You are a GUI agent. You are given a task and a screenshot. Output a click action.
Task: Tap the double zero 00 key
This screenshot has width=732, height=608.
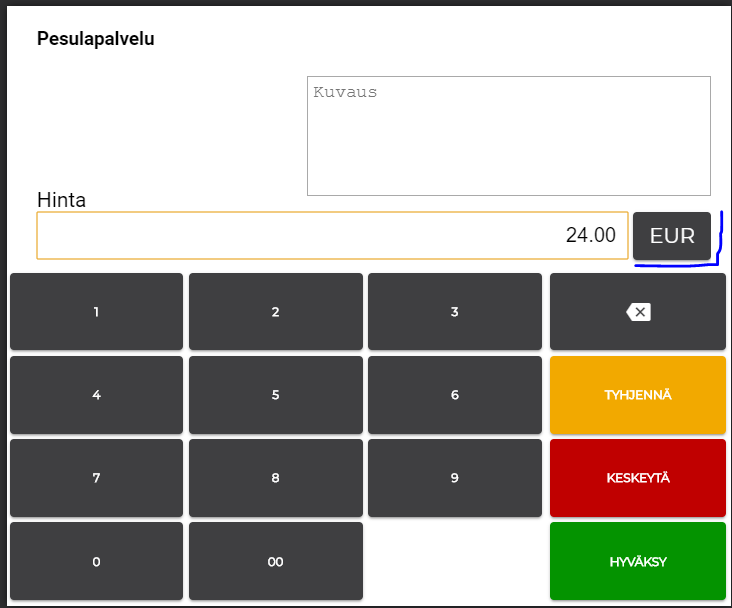pyautogui.click(x=275, y=561)
